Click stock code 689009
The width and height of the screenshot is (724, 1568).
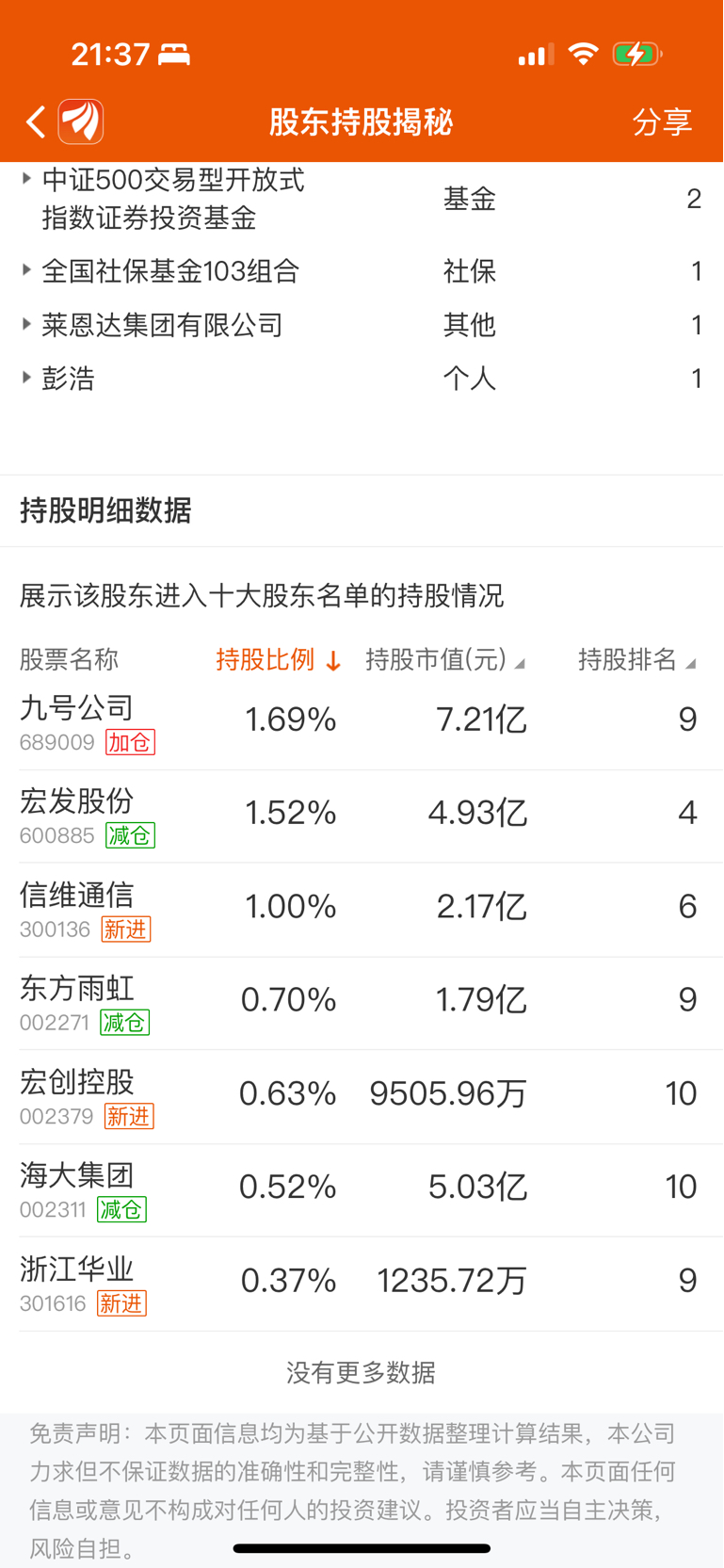[x=57, y=742]
